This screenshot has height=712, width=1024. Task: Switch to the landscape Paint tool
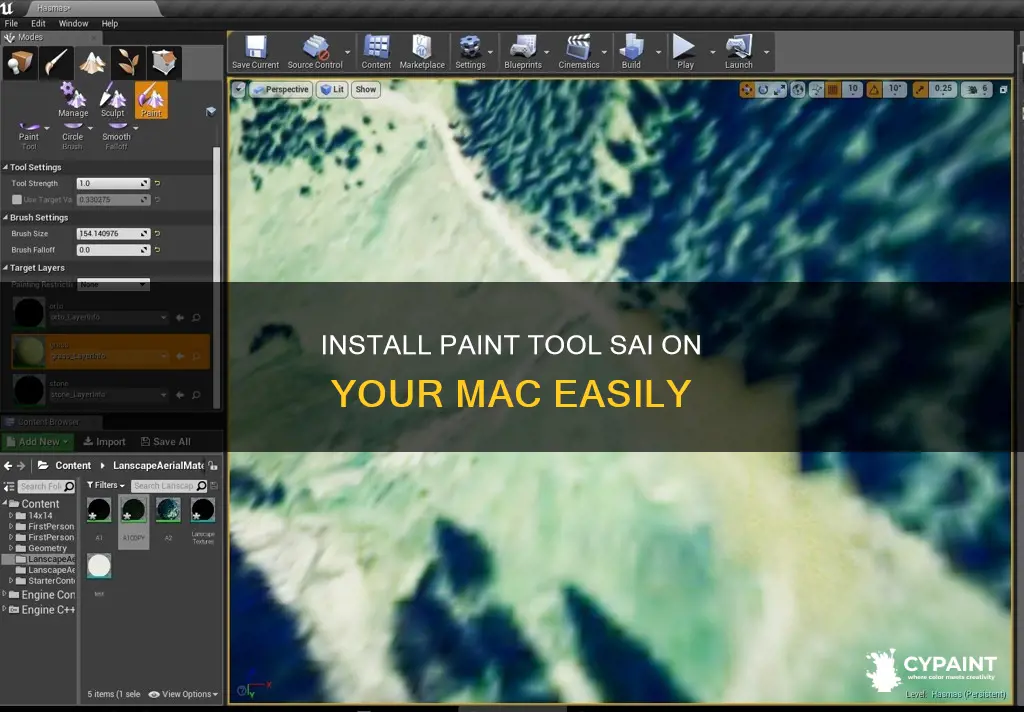click(x=151, y=100)
